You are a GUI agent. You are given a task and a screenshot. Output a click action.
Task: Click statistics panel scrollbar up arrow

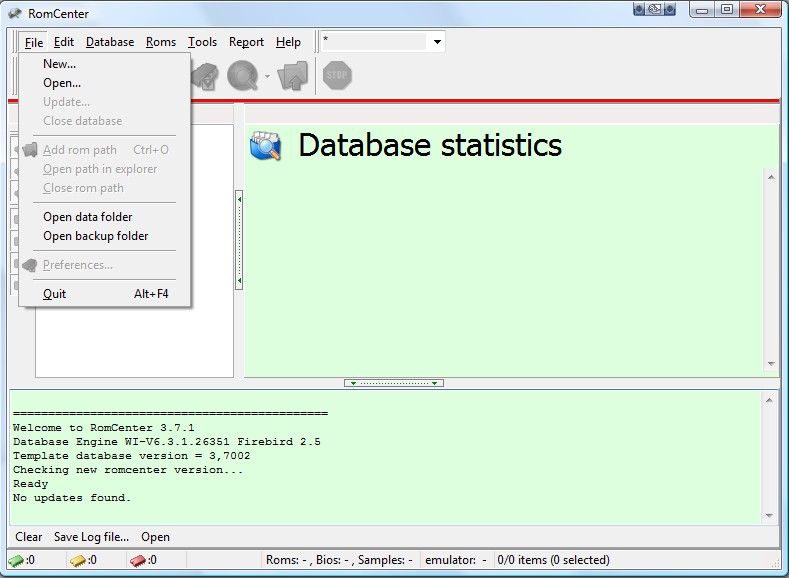point(771,177)
